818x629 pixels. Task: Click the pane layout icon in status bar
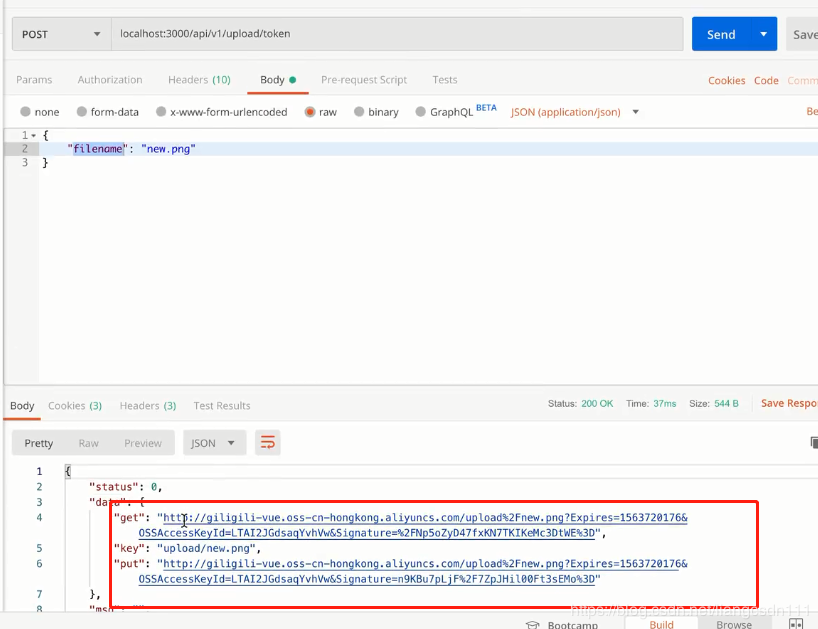click(796, 624)
